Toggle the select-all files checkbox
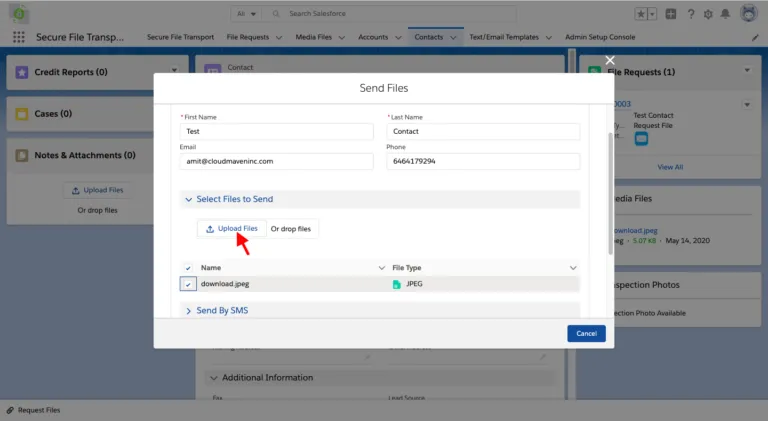The height and width of the screenshot is (421, 768). 188,268
